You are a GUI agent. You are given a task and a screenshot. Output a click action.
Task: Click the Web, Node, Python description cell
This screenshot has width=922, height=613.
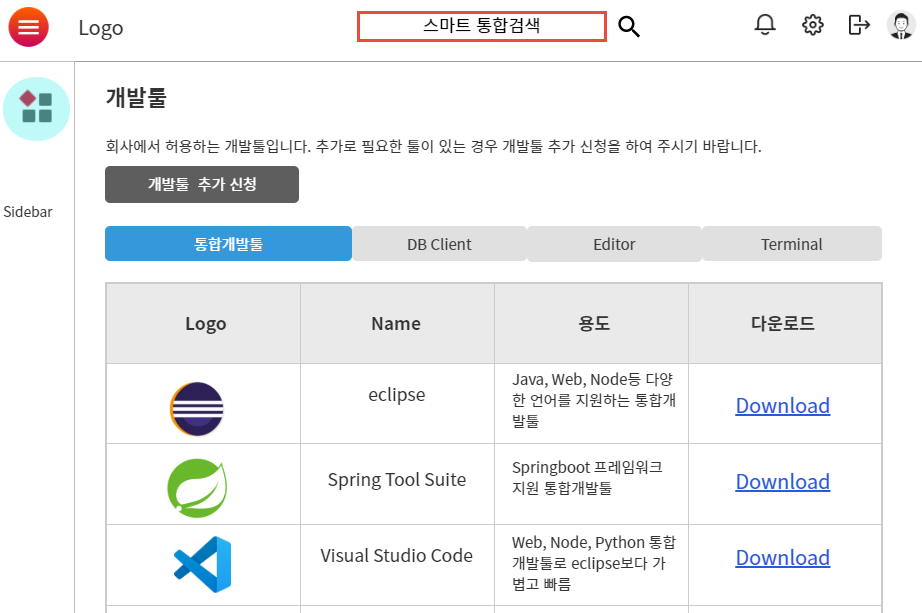point(593,563)
